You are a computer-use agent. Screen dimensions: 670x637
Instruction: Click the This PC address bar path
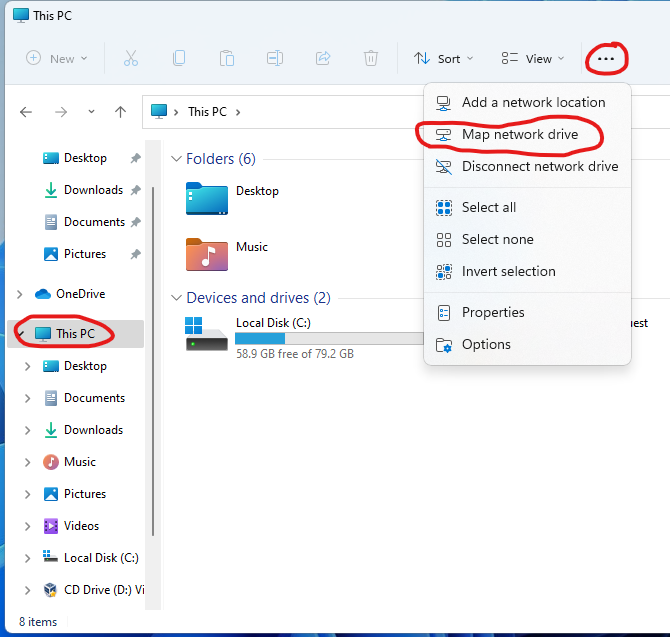pos(207,112)
